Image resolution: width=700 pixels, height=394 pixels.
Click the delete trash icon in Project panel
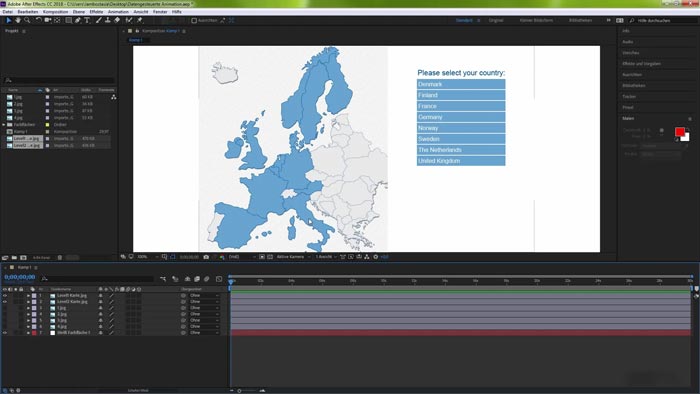click(60, 257)
